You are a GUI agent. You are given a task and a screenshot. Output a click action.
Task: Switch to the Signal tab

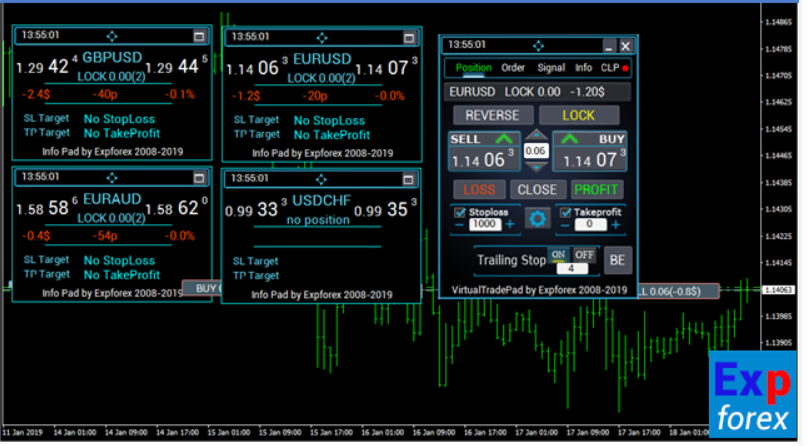click(551, 68)
